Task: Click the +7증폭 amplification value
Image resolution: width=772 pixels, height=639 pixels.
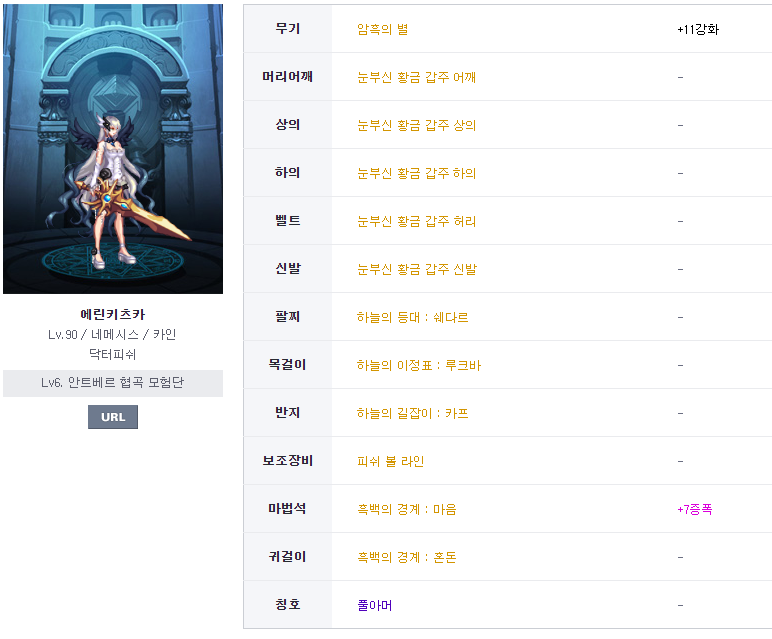Action: coord(695,509)
